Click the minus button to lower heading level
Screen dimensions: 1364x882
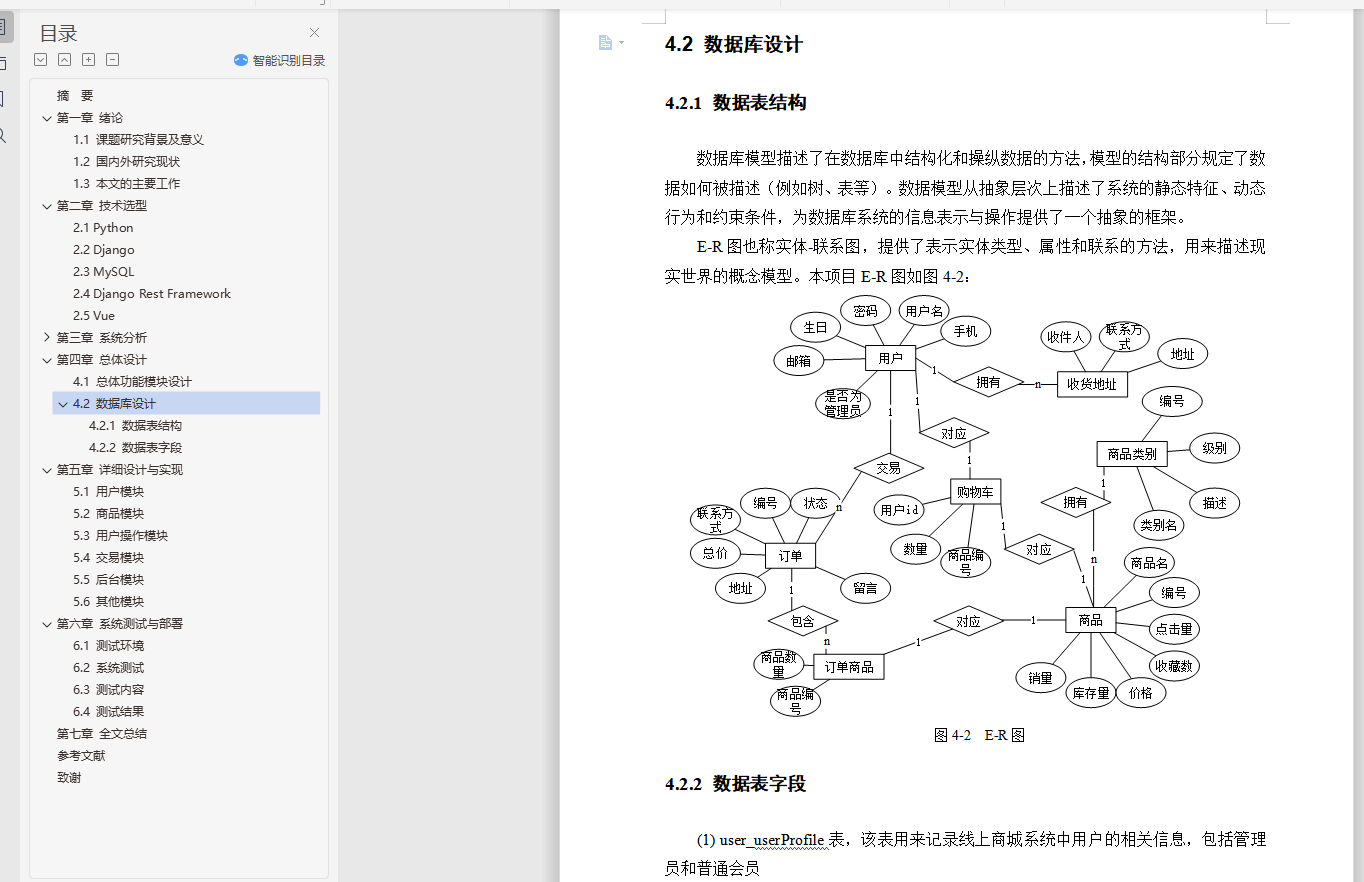coord(113,60)
